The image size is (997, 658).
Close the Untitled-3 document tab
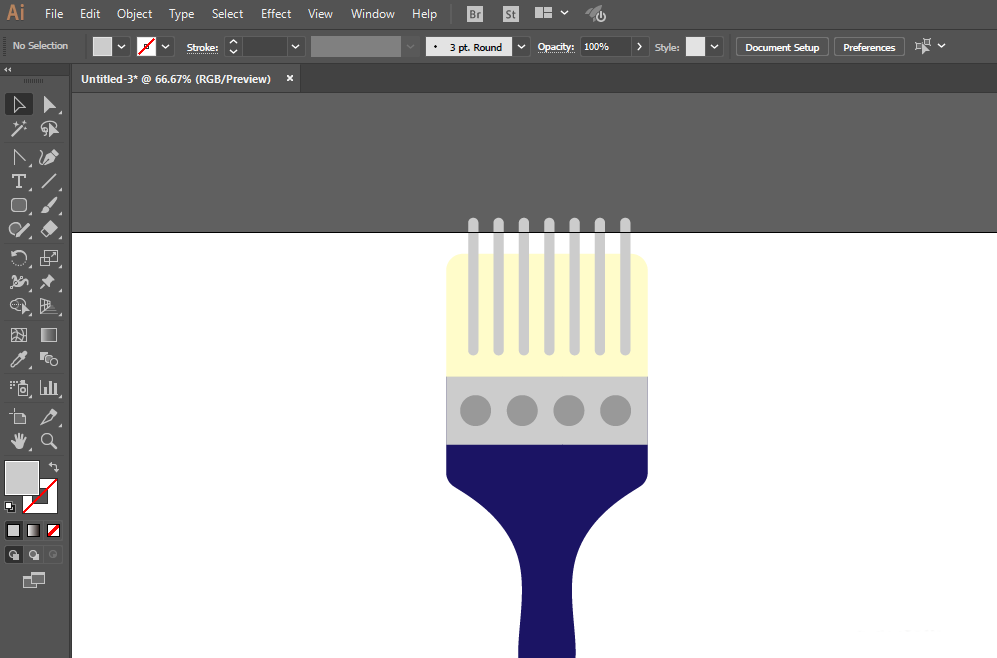pos(290,78)
